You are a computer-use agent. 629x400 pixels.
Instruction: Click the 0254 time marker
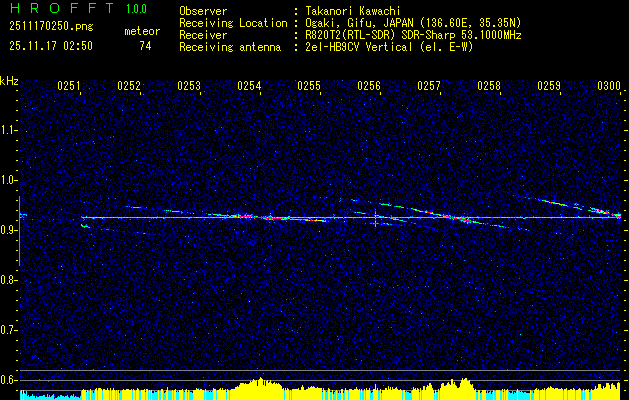[x=249, y=86]
